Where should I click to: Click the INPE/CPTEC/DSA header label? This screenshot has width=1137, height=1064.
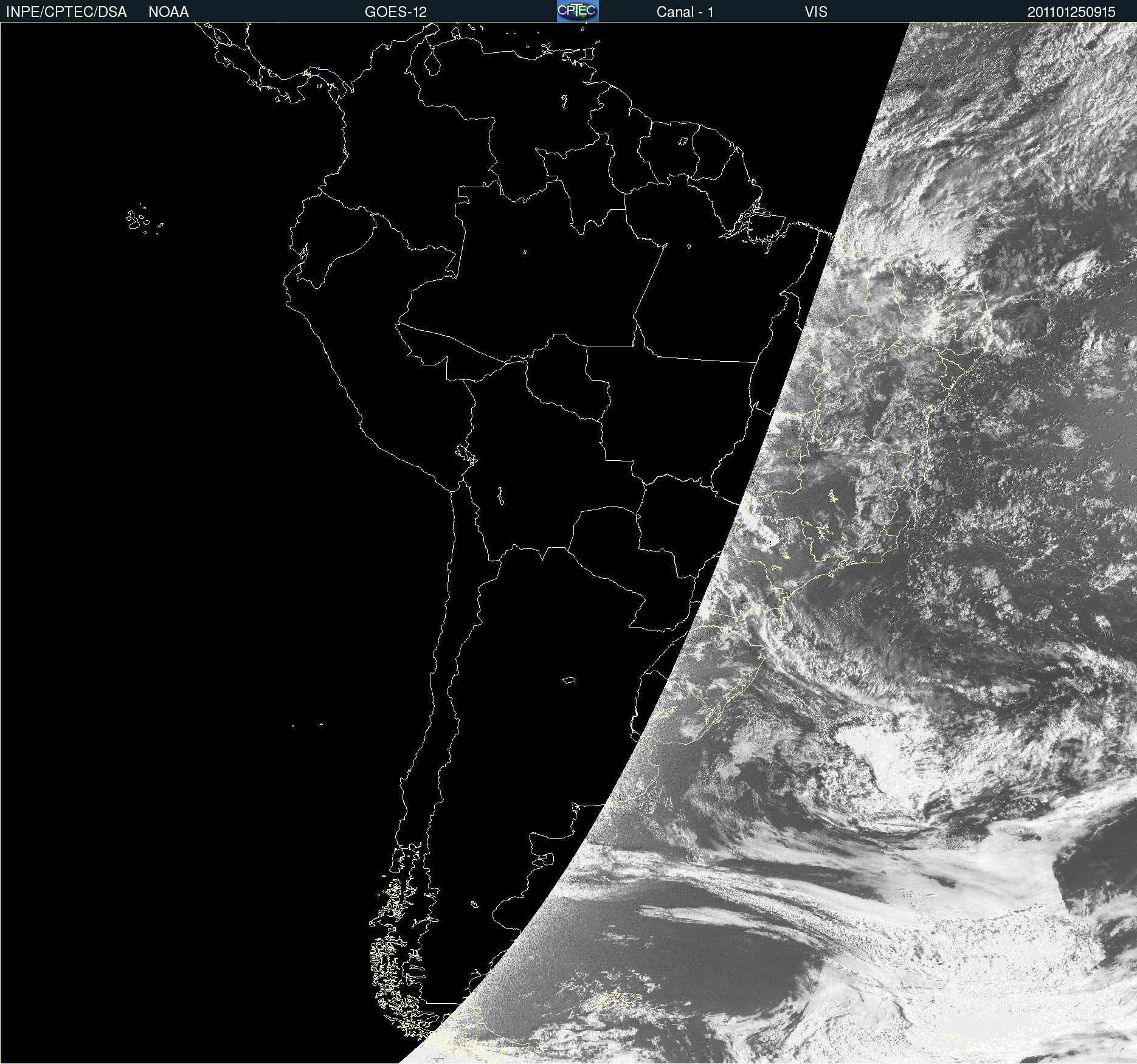click(66, 12)
